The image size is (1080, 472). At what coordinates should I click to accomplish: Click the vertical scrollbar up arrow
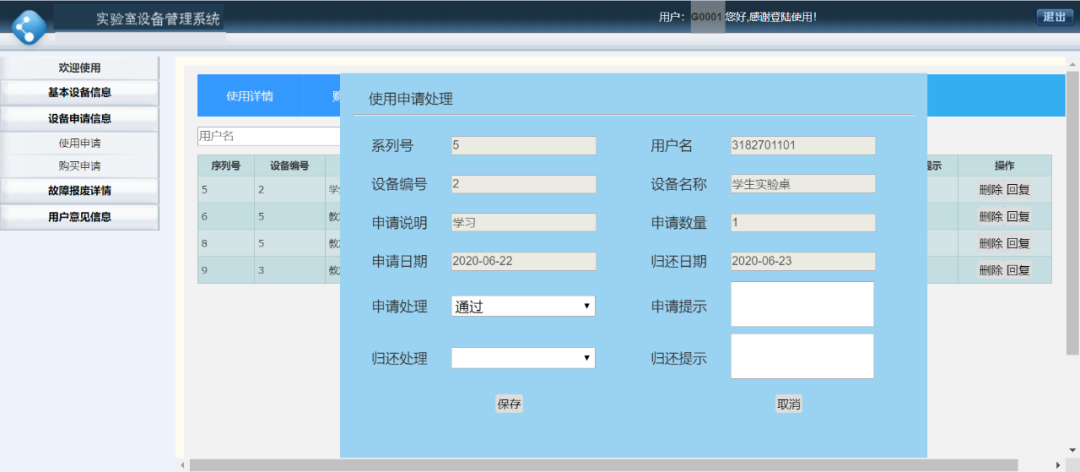point(1072,63)
